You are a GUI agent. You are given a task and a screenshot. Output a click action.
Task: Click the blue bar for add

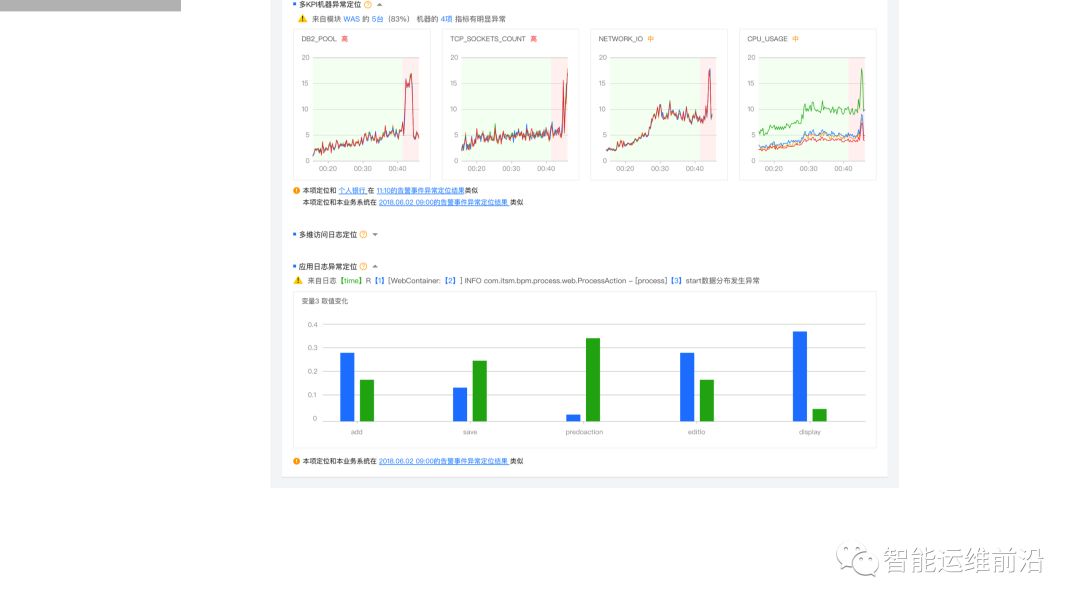point(347,387)
